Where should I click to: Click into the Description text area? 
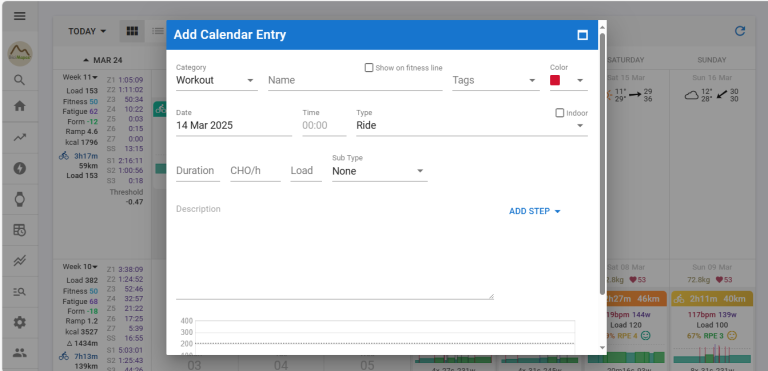[335, 251]
